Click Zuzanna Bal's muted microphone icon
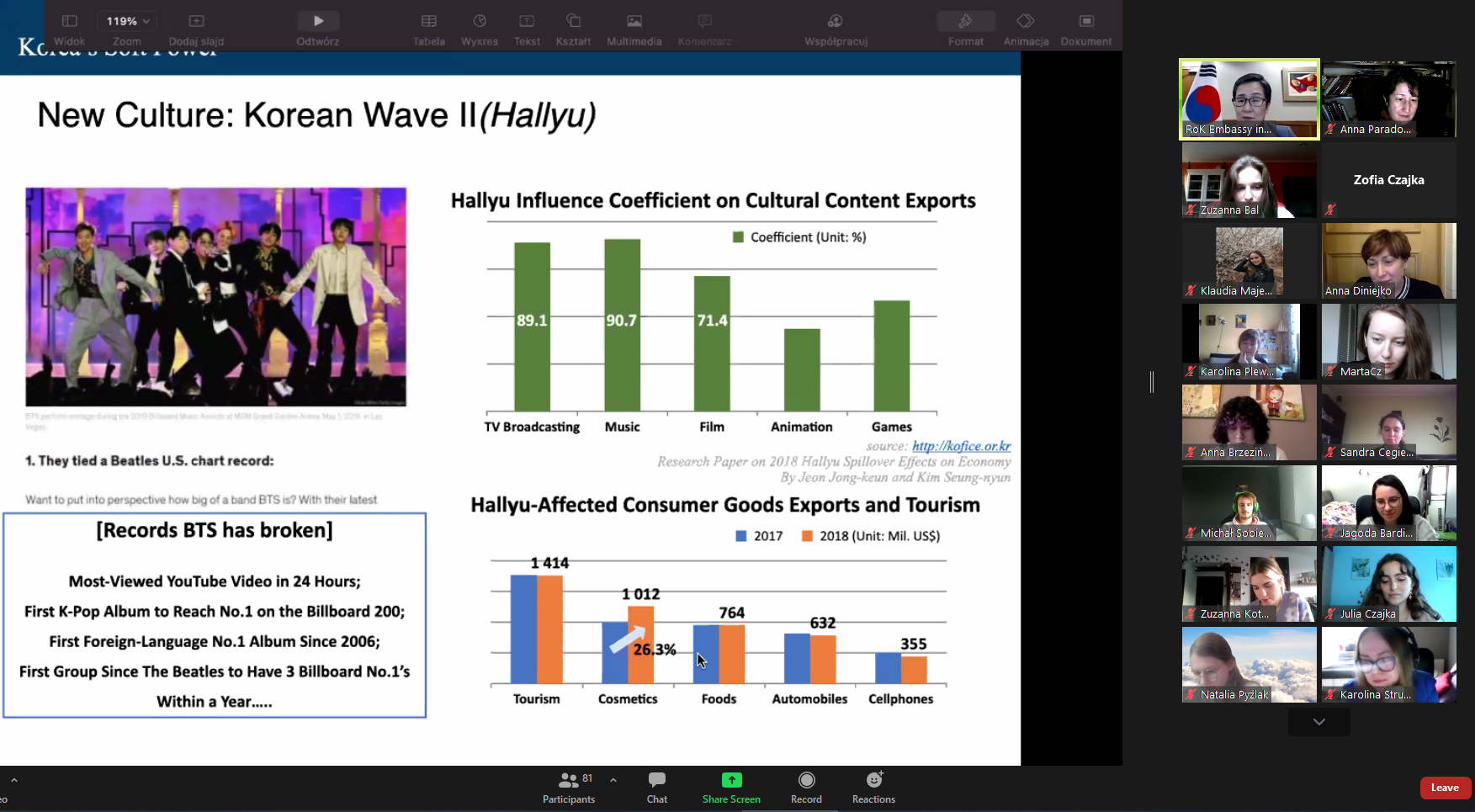This screenshot has height=812, width=1475. (x=1191, y=210)
